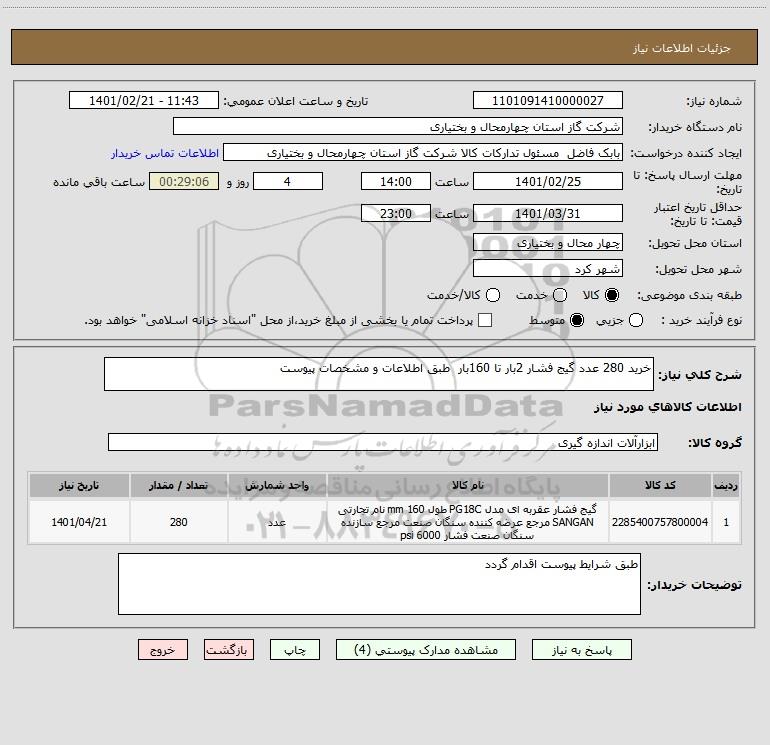The width and height of the screenshot is (770, 745).
Task: Click the گروه کالا label
Action: tap(715, 442)
